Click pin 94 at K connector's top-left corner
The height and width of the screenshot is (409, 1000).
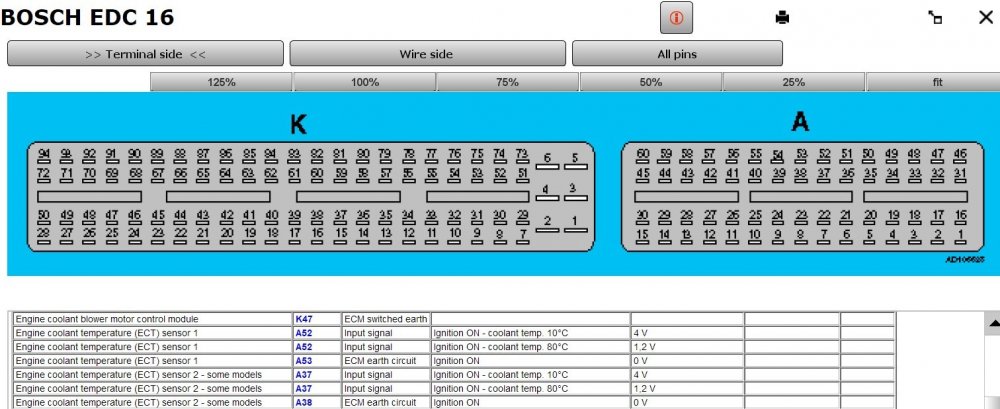[x=43, y=156]
